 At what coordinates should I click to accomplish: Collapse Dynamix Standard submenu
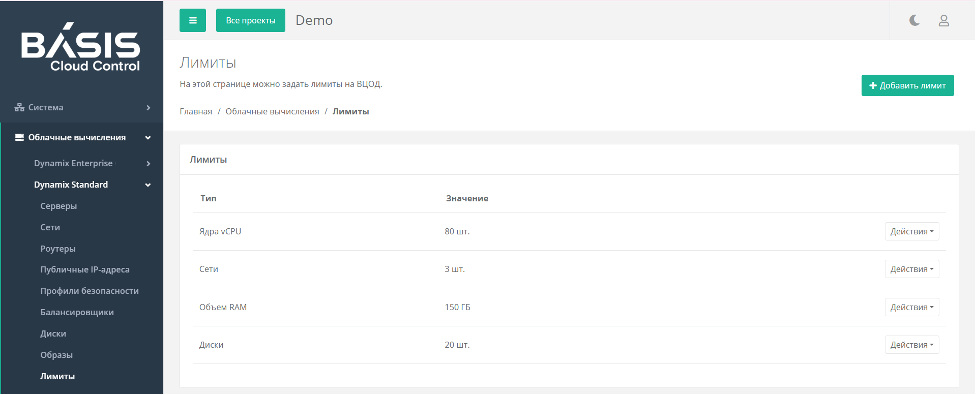pyautogui.click(x=148, y=185)
